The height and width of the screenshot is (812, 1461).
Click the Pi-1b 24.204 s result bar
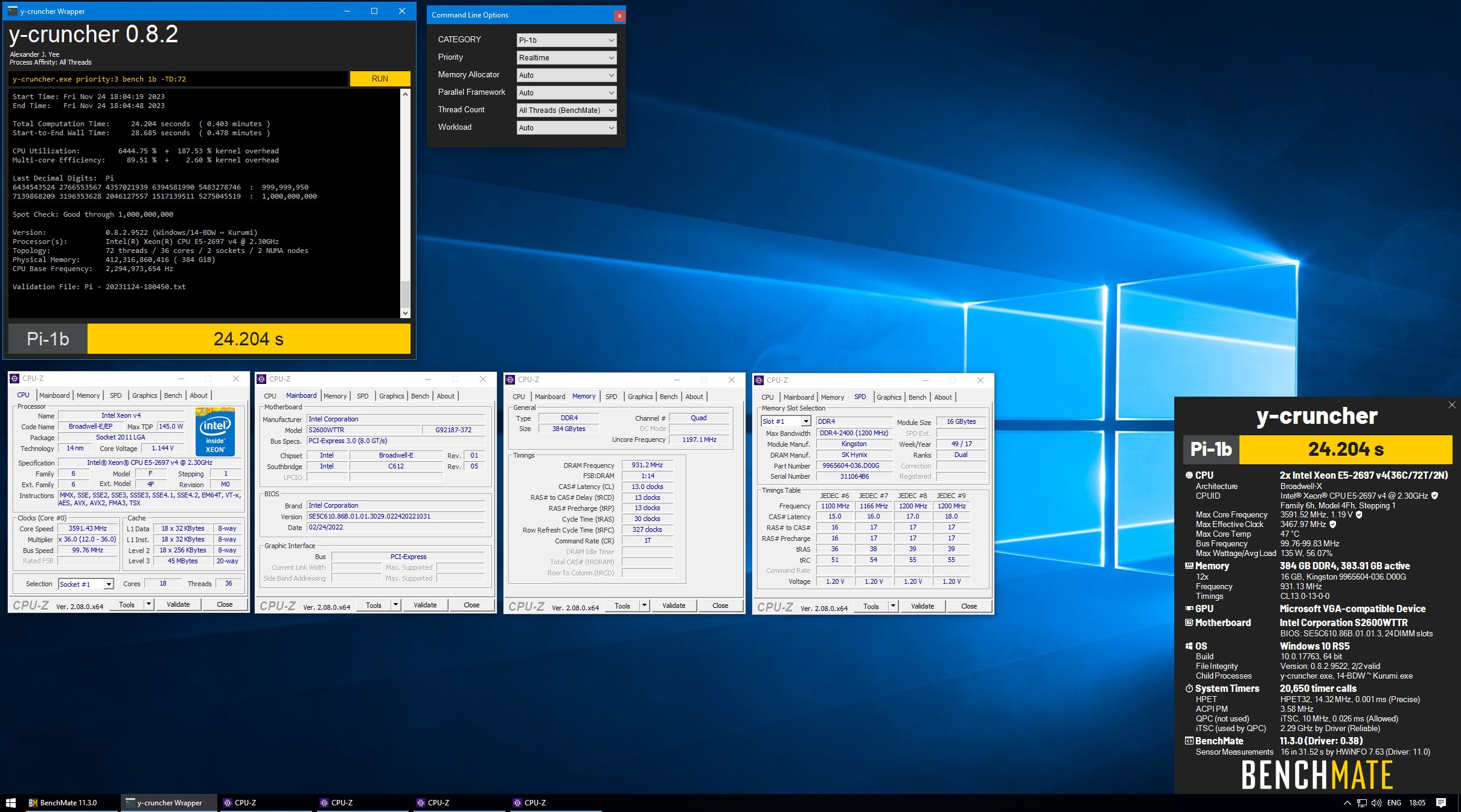209,339
